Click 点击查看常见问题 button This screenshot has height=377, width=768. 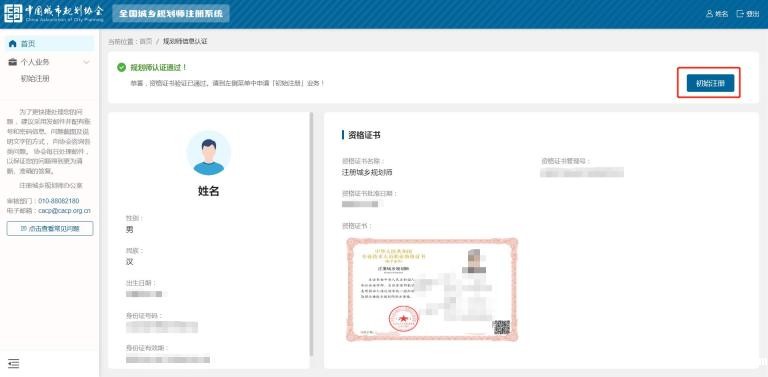pos(49,229)
